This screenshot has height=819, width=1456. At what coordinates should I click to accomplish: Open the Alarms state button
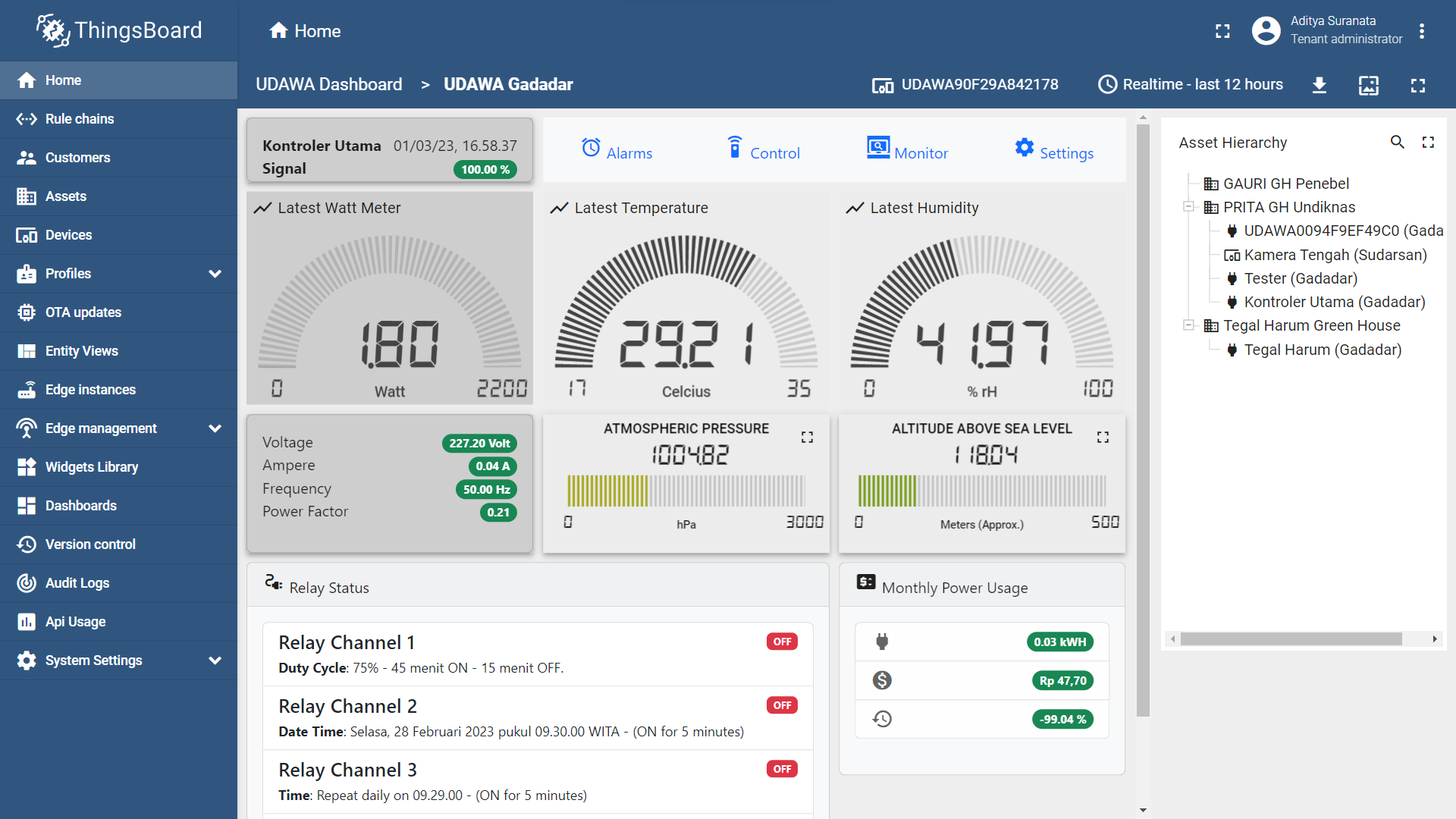point(617,150)
